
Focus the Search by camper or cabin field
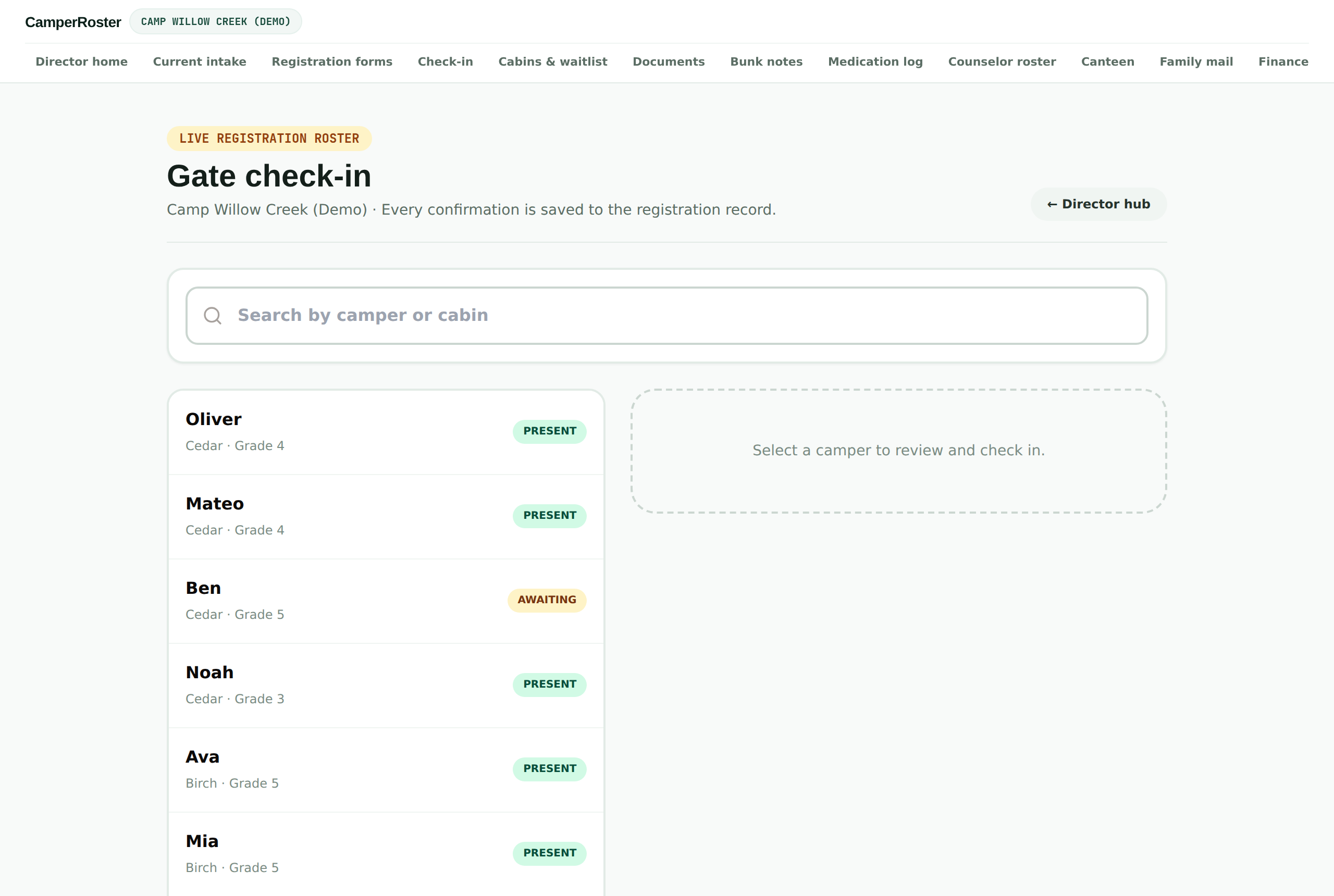pos(666,316)
